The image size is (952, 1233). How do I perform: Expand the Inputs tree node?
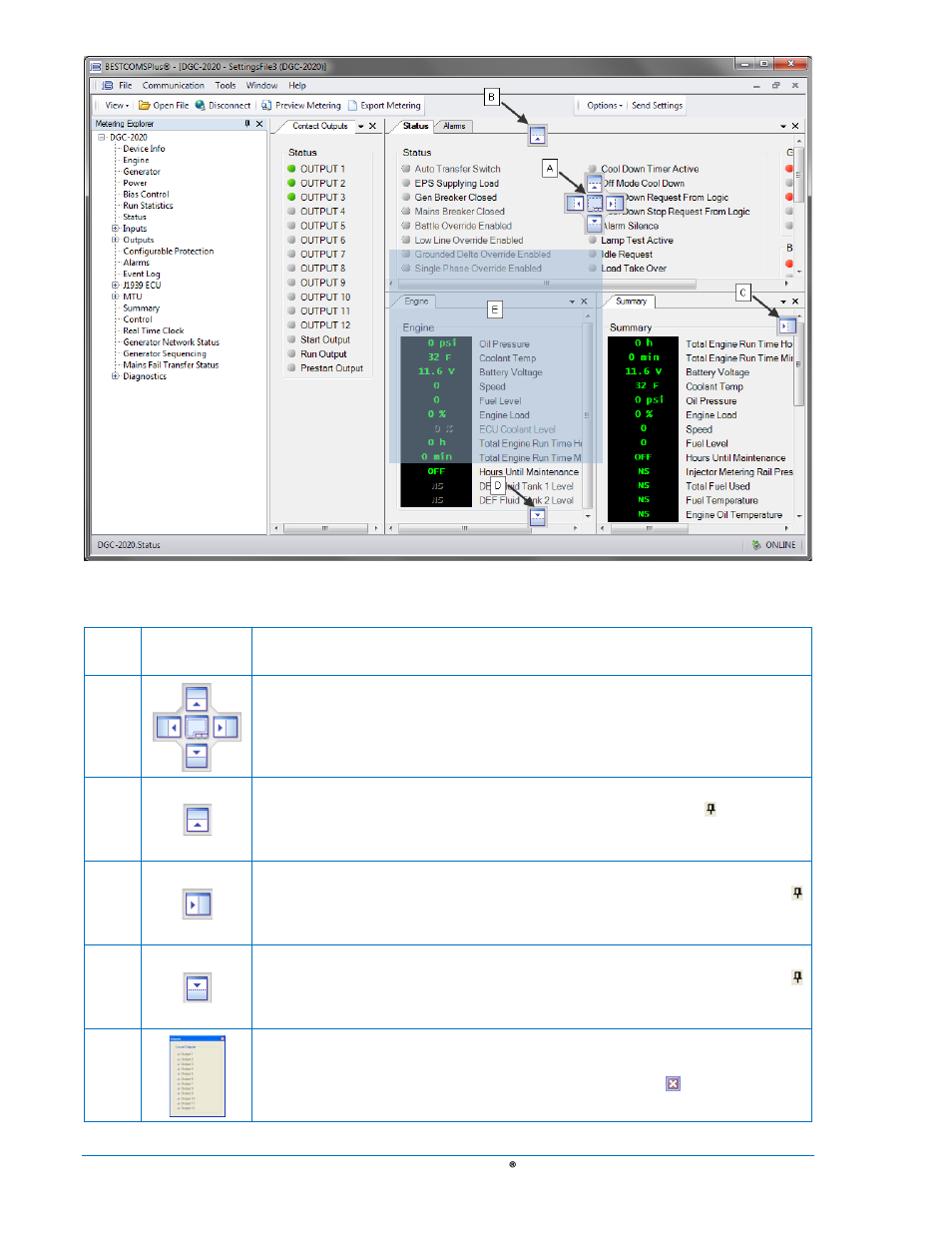coord(116,229)
